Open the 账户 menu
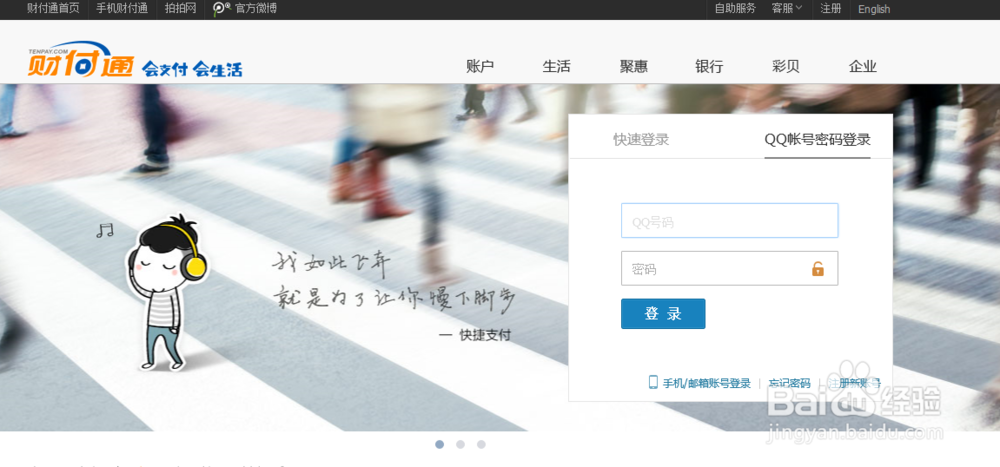Viewport: 1000px width, 467px height. (480, 66)
